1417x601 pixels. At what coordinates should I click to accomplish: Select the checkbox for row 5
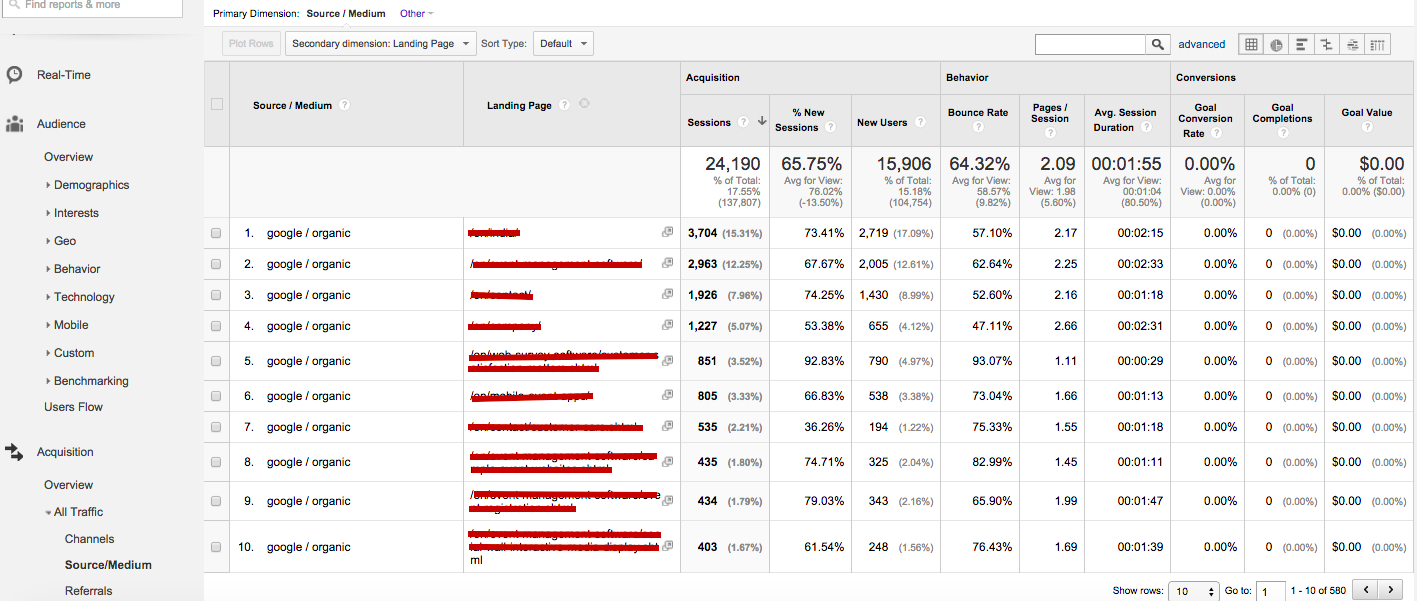215,362
